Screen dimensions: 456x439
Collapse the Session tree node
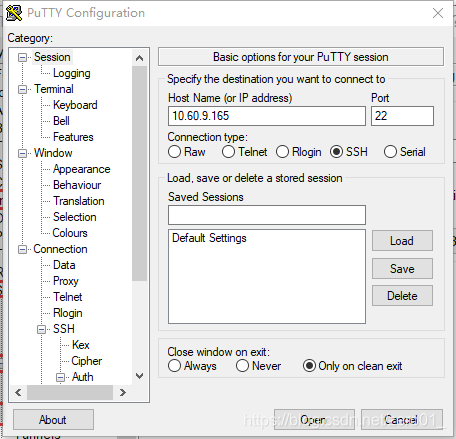pyautogui.click(x=22, y=57)
